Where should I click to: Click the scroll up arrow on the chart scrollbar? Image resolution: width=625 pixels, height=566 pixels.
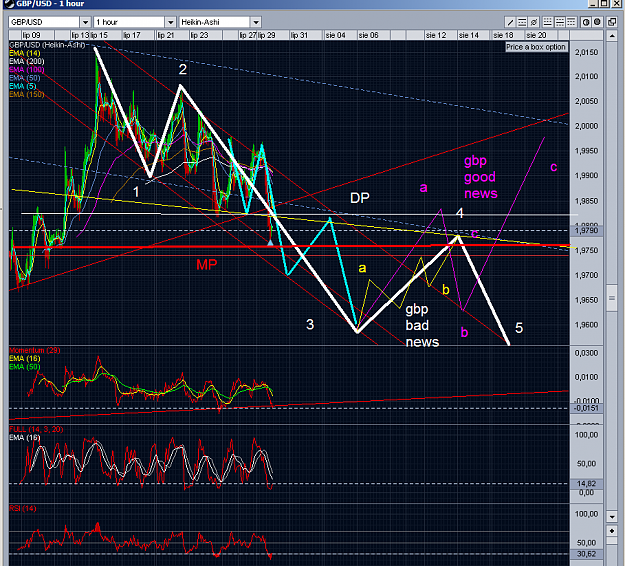click(x=612, y=36)
